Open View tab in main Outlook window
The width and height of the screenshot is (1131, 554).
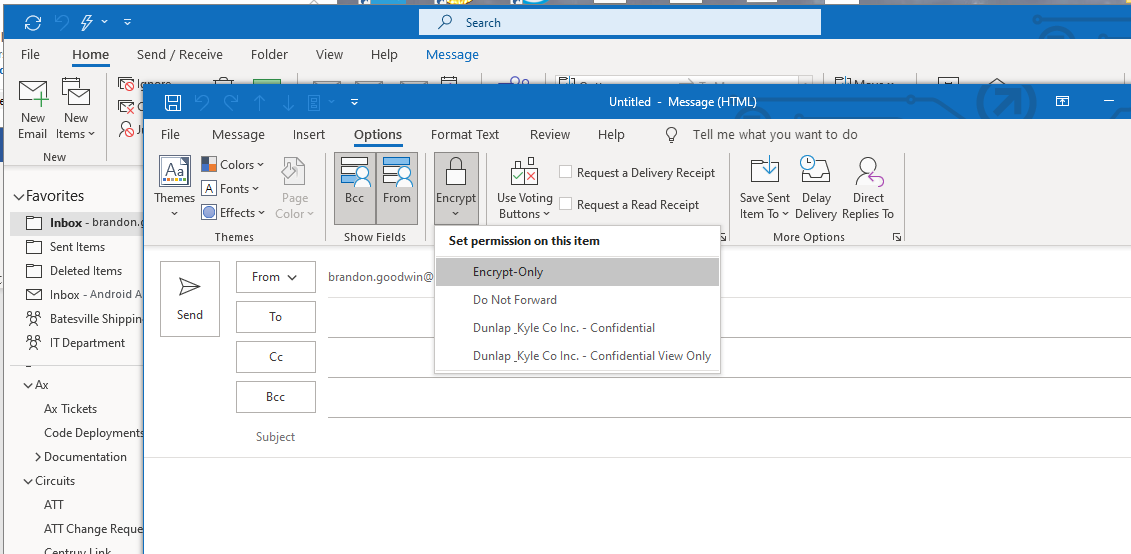(329, 54)
